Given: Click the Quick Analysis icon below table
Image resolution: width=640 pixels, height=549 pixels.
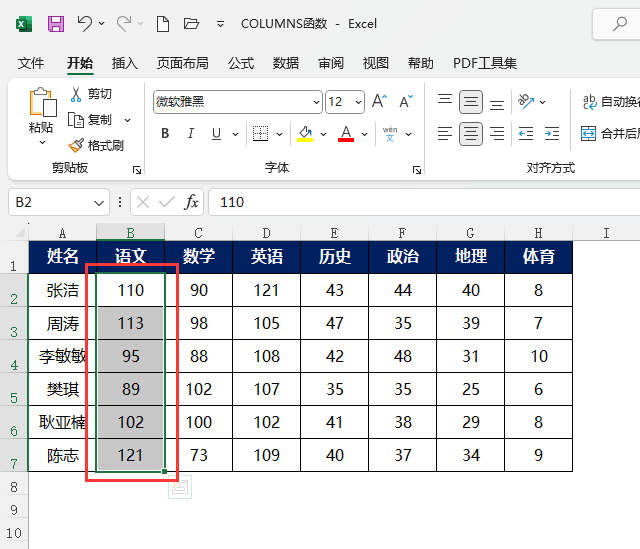Looking at the screenshot, I should (x=180, y=487).
